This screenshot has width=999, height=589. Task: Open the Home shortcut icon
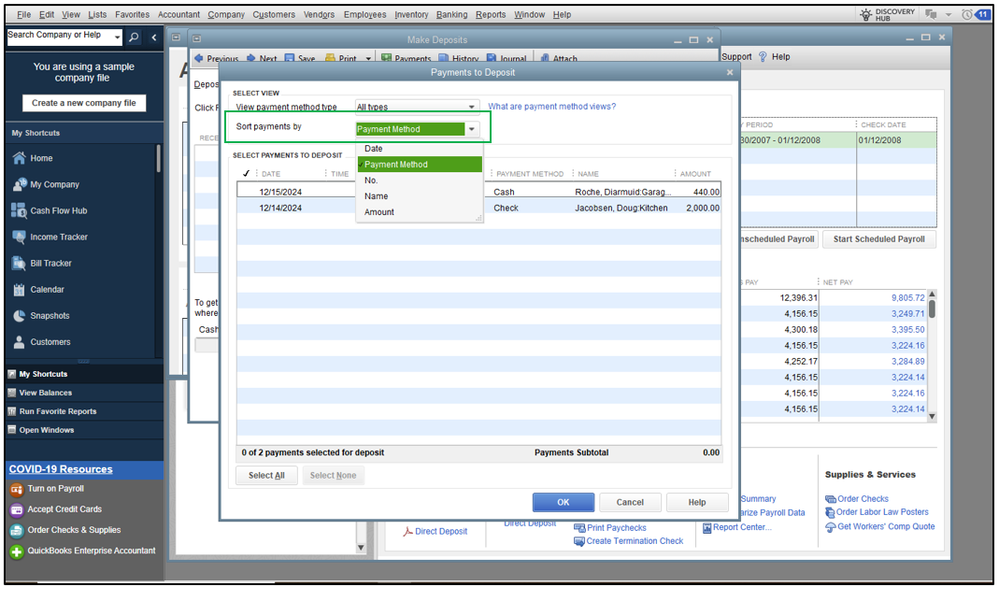(19, 158)
